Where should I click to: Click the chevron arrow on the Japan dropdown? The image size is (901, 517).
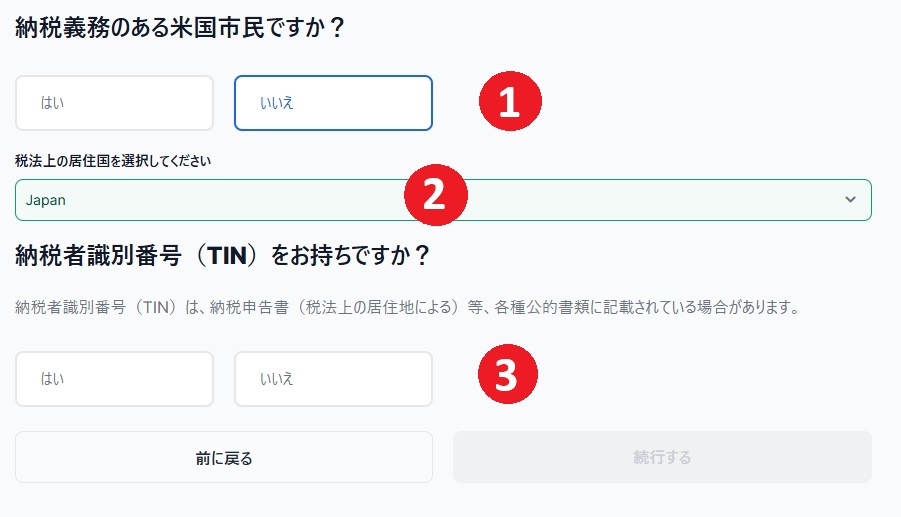850,200
